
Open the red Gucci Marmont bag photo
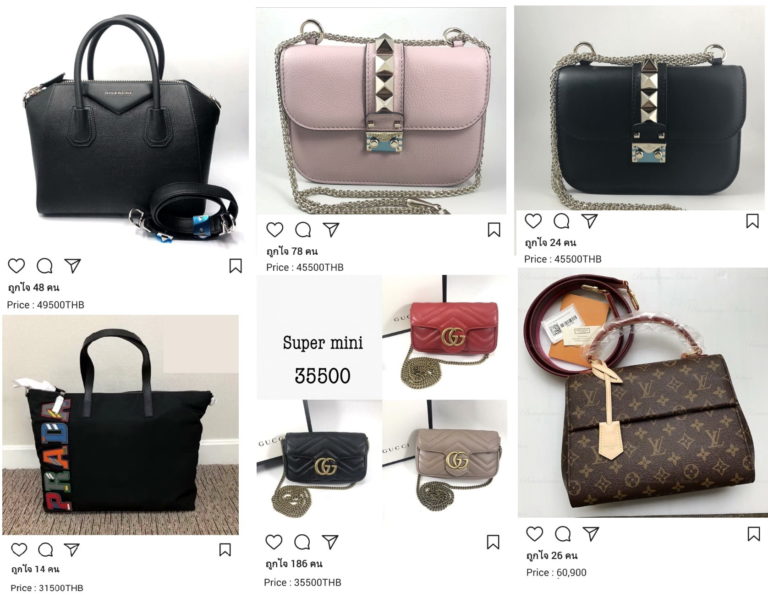(x=445, y=337)
